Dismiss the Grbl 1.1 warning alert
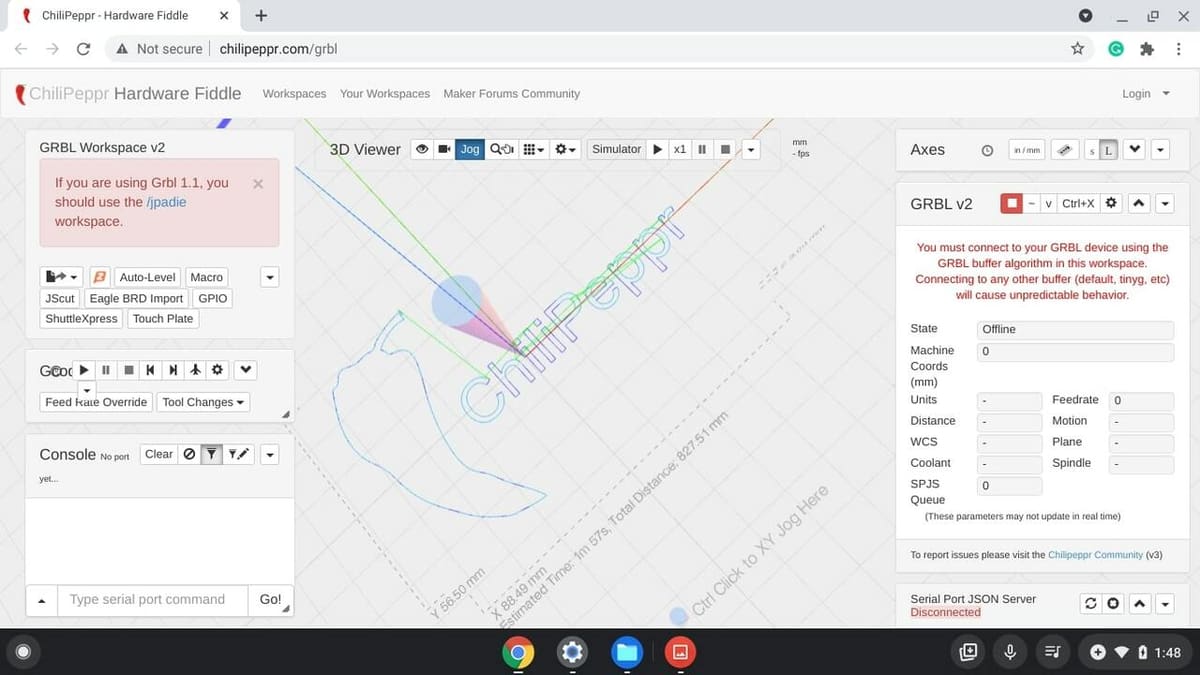Screen dimensions: 1200x675 (x=258, y=184)
